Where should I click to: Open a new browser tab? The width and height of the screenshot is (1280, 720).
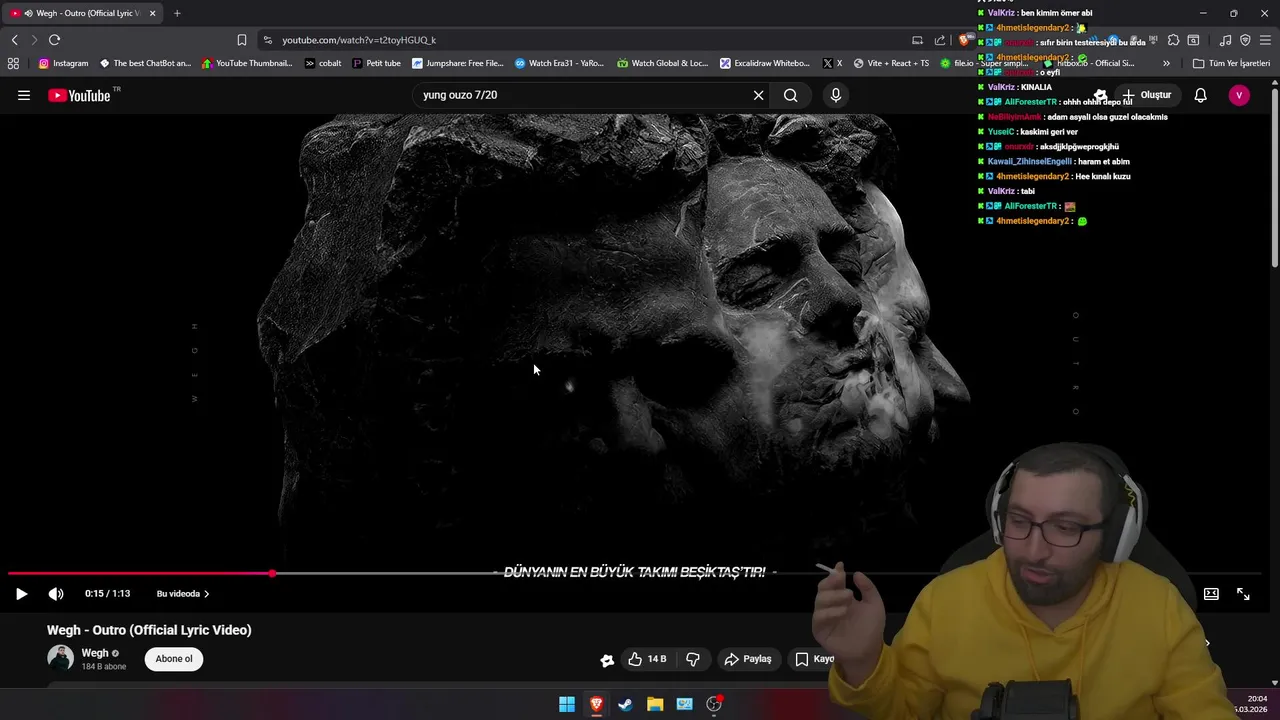tap(177, 13)
